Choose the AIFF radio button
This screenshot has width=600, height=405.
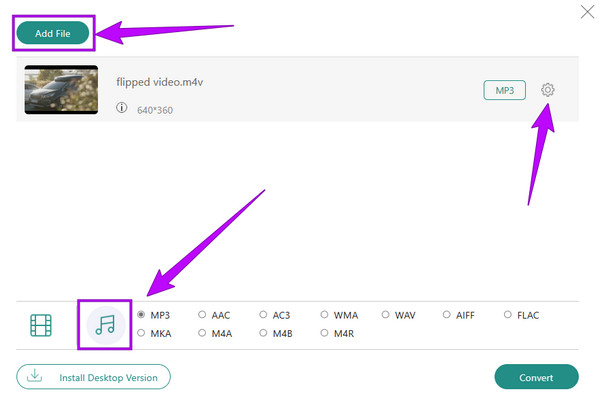point(447,315)
